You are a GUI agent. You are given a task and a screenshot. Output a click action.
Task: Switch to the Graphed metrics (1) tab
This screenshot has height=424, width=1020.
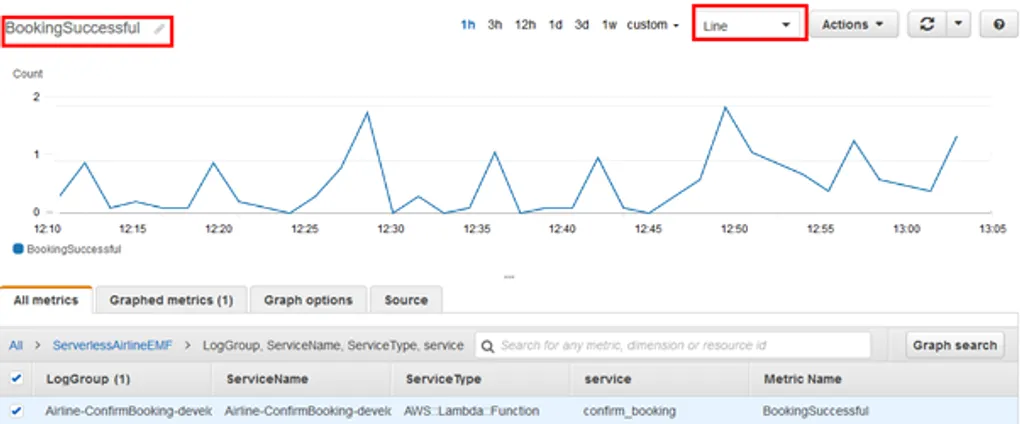tap(171, 300)
